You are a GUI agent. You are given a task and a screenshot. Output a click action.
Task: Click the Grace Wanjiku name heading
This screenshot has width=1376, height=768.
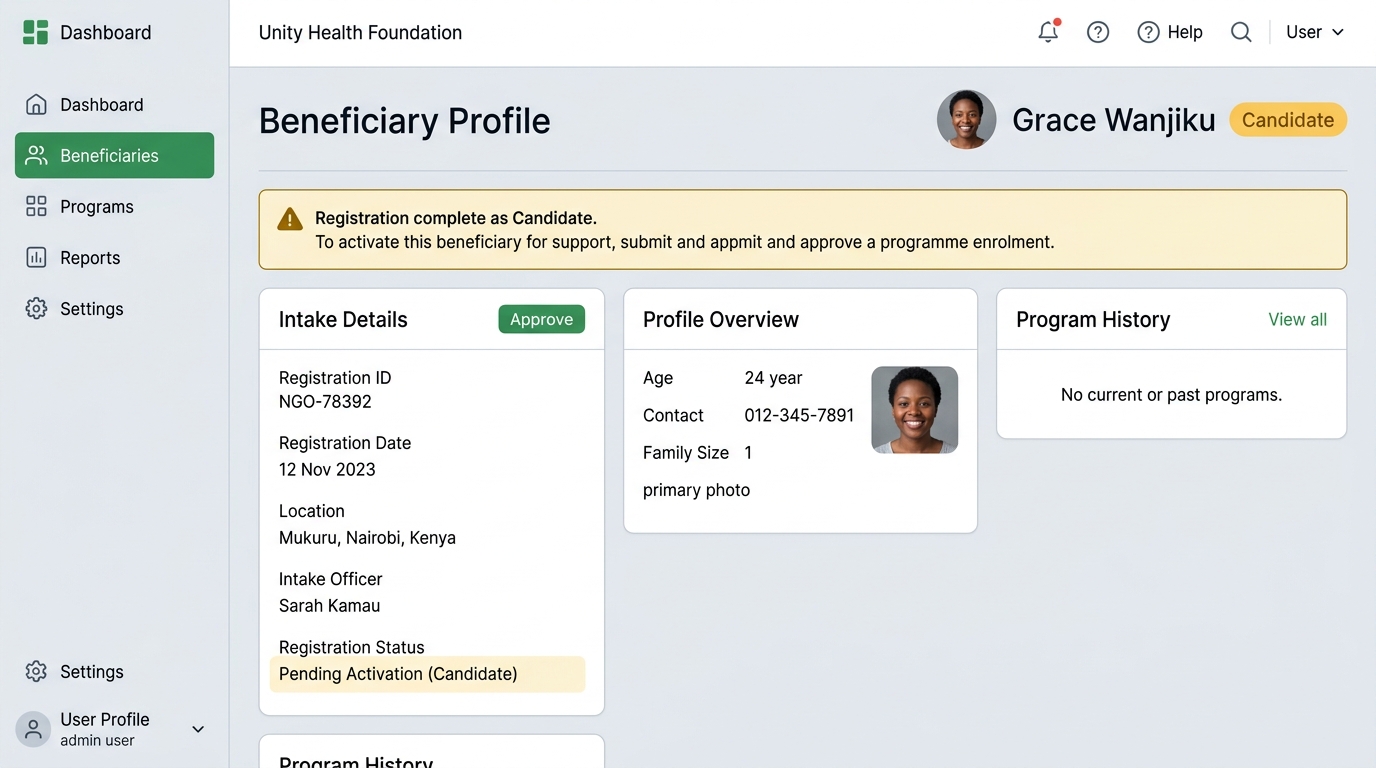(x=1114, y=120)
